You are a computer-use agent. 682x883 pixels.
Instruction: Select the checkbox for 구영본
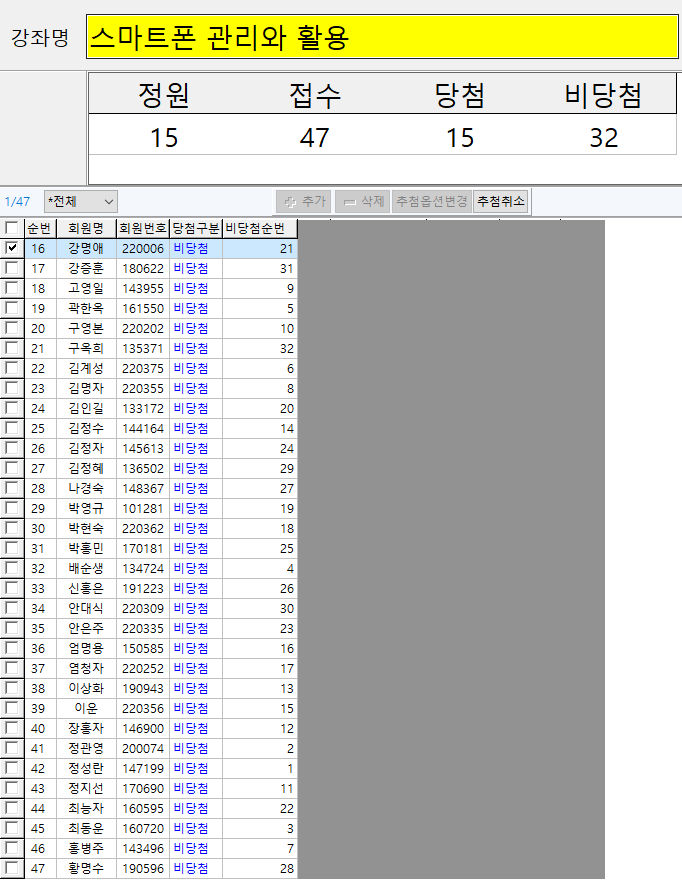[x=11, y=328]
